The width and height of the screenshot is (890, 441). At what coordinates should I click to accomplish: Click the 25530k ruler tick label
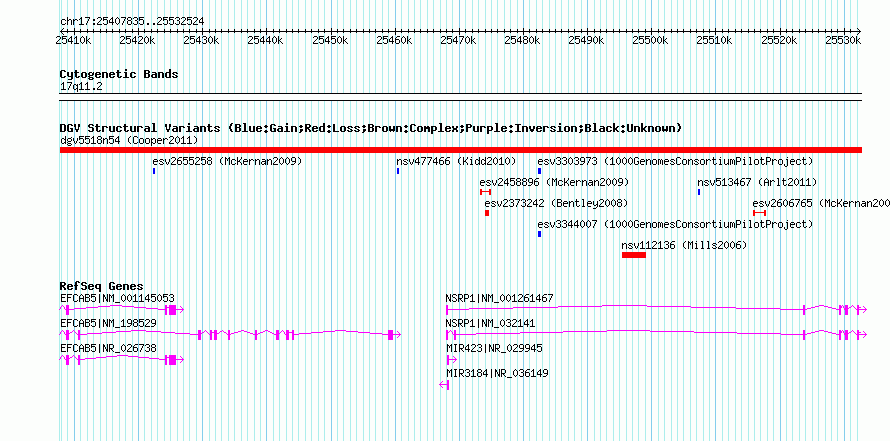843,40
